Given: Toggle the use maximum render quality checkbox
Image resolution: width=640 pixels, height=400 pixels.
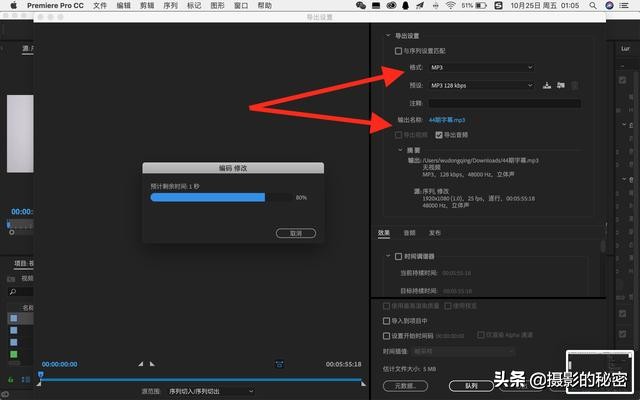Looking at the screenshot, I should (386, 306).
